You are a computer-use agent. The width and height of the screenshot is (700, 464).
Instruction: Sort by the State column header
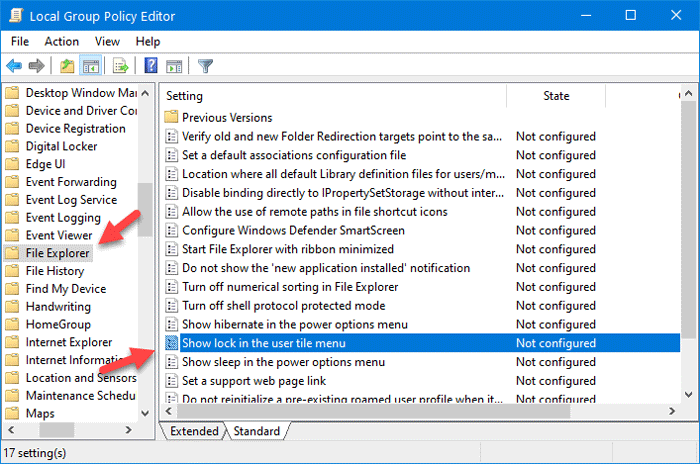pyautogui.click(x=556, y=96)
